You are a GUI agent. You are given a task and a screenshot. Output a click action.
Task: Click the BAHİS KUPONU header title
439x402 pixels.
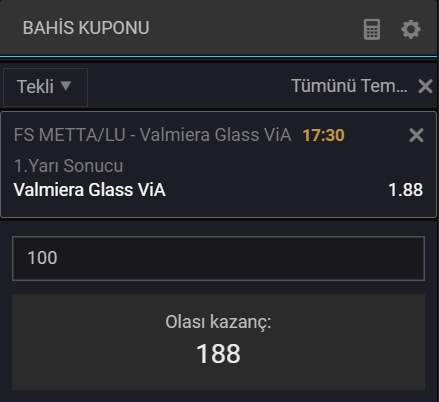(86, 28)
